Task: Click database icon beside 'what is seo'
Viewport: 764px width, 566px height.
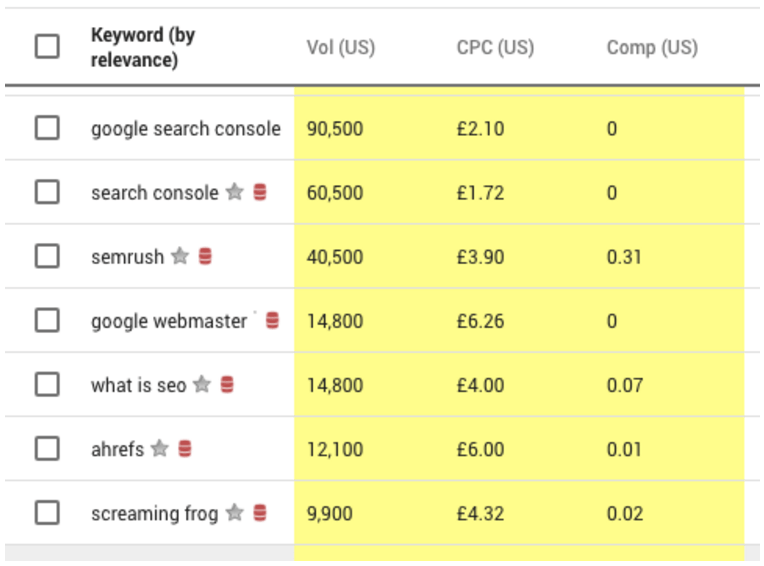Action: (x=227, y=384)
